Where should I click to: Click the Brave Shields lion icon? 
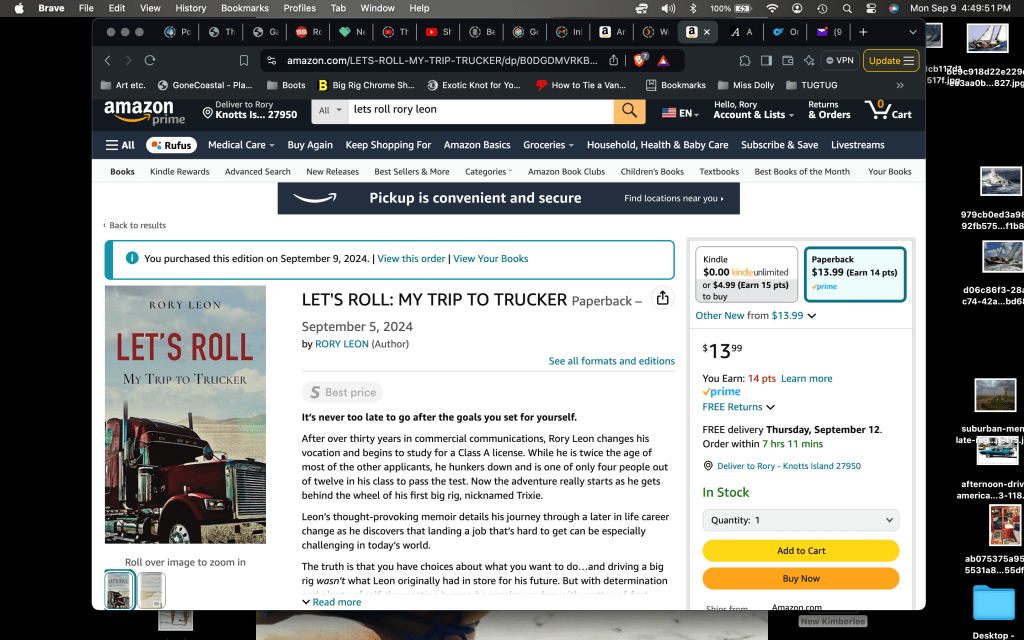(x=640, y=60)
